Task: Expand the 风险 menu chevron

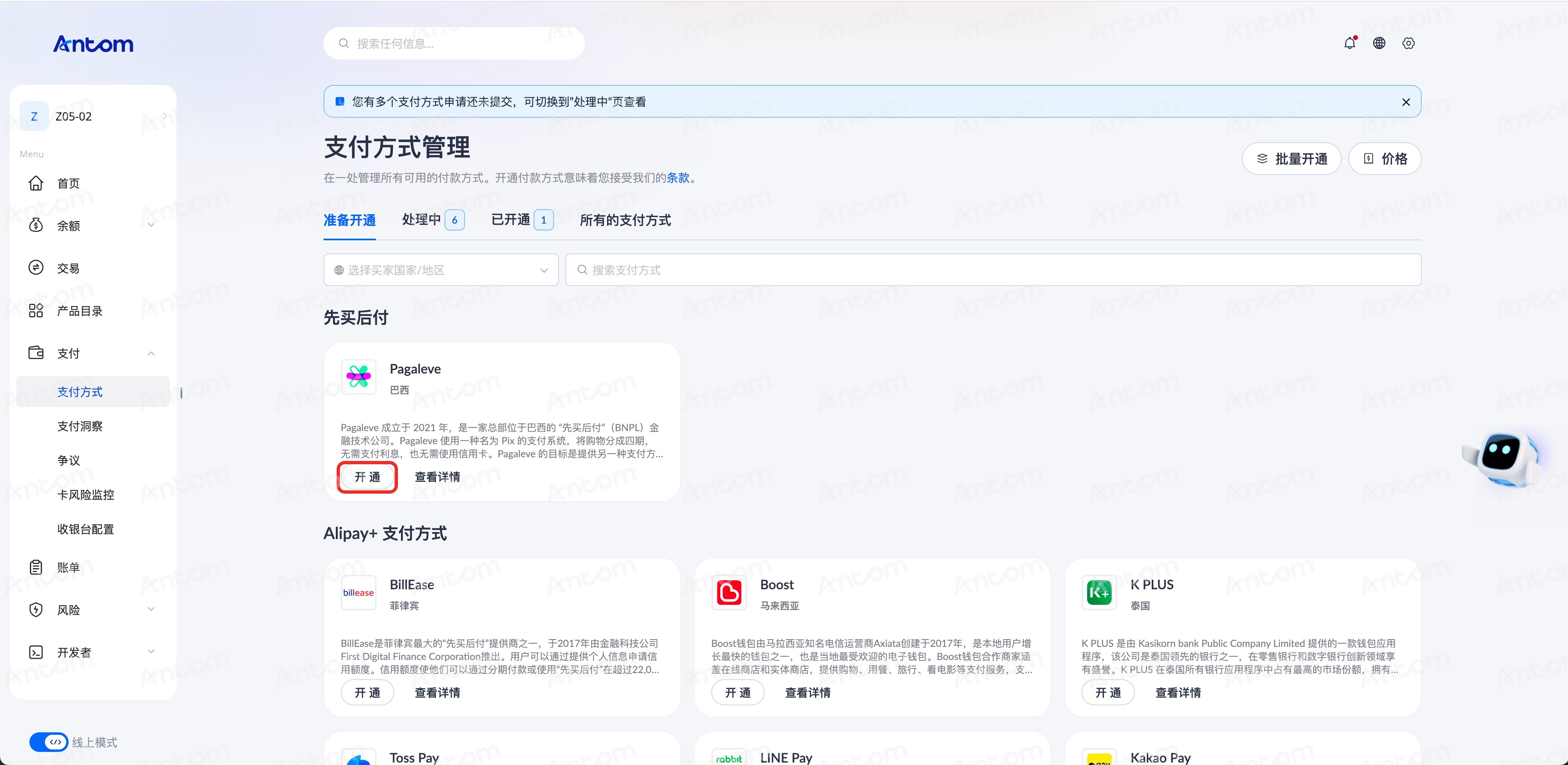Action: (x=151, y=609)
